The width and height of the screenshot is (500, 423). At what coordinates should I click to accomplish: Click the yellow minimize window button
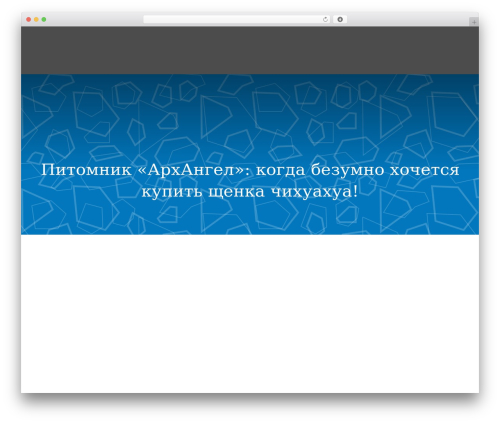36,20
